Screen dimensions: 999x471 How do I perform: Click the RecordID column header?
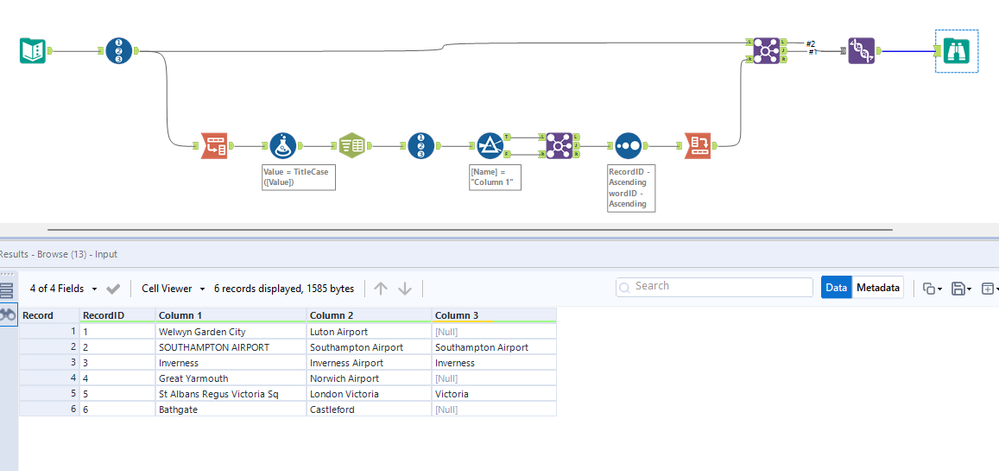click(117, 315)
